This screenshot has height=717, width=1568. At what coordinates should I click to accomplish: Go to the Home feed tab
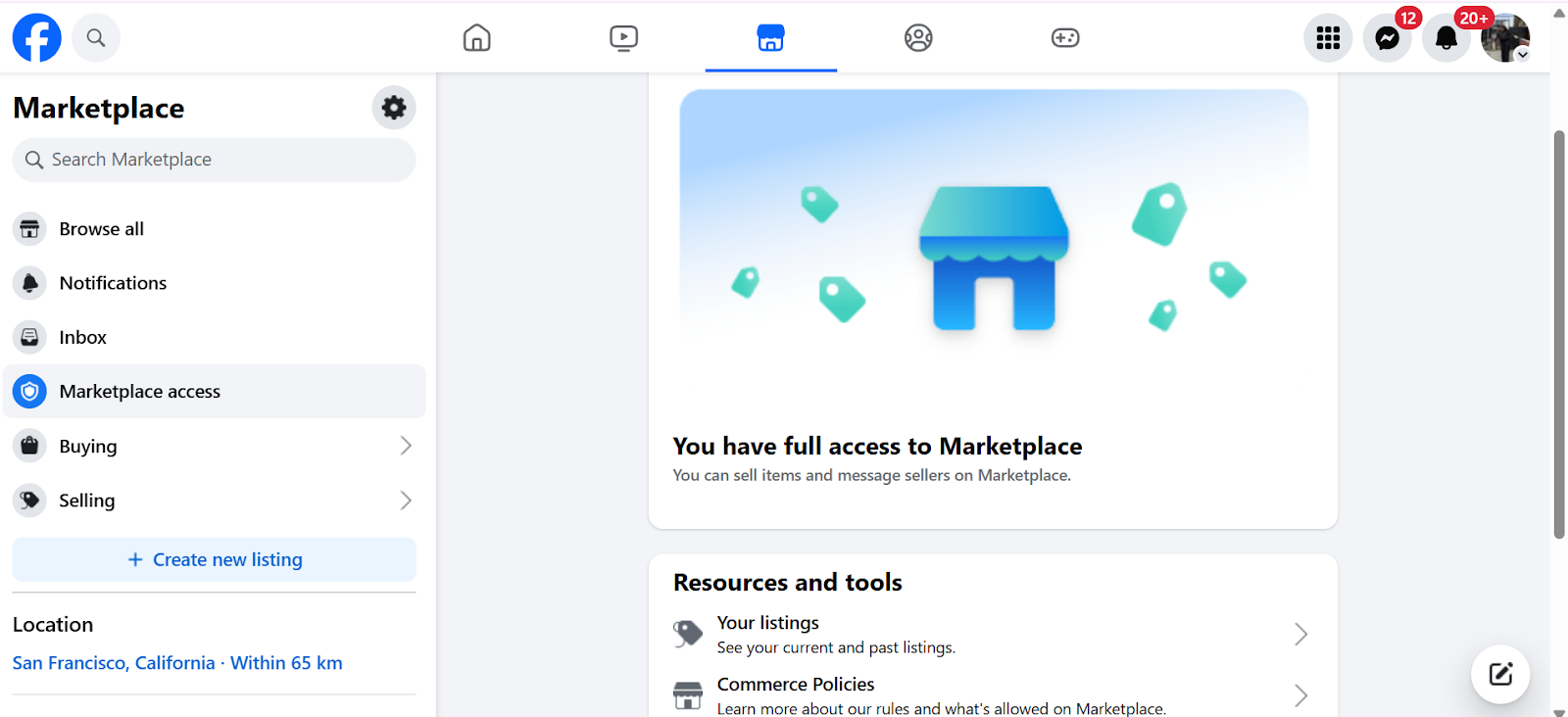[x=477, y=38]
